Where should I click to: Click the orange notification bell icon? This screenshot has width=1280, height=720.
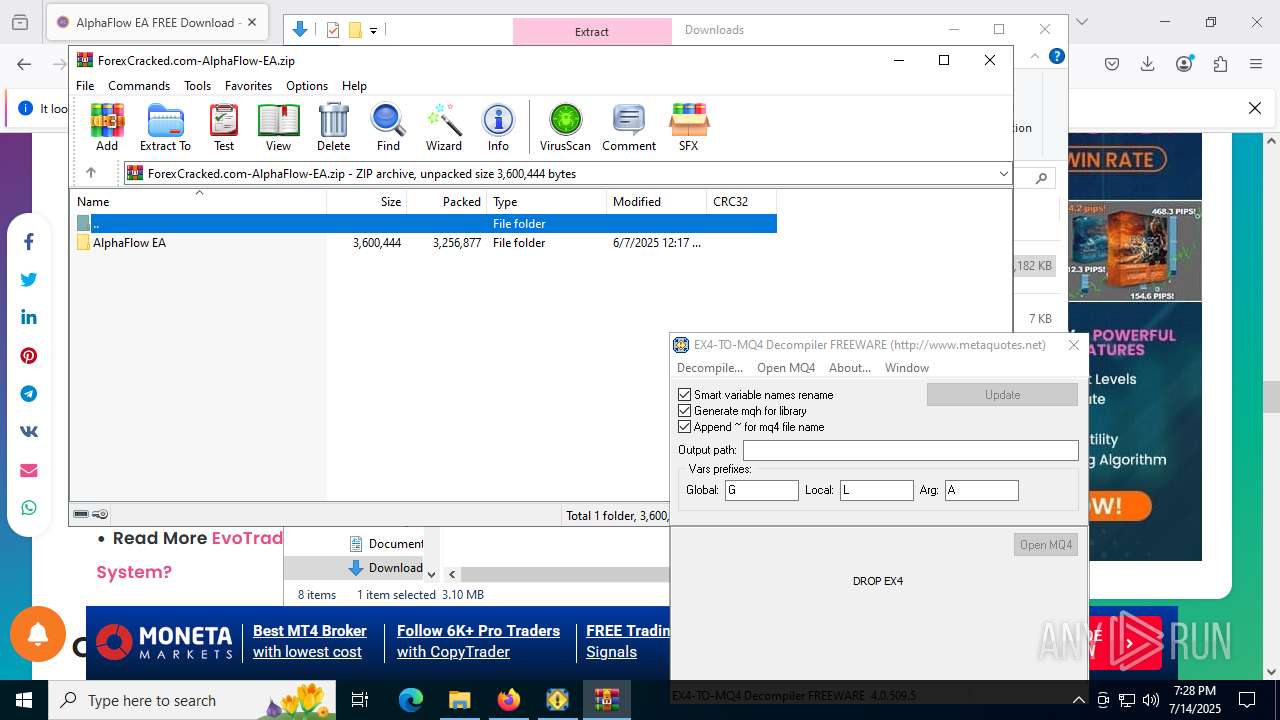tap(38, 634)
